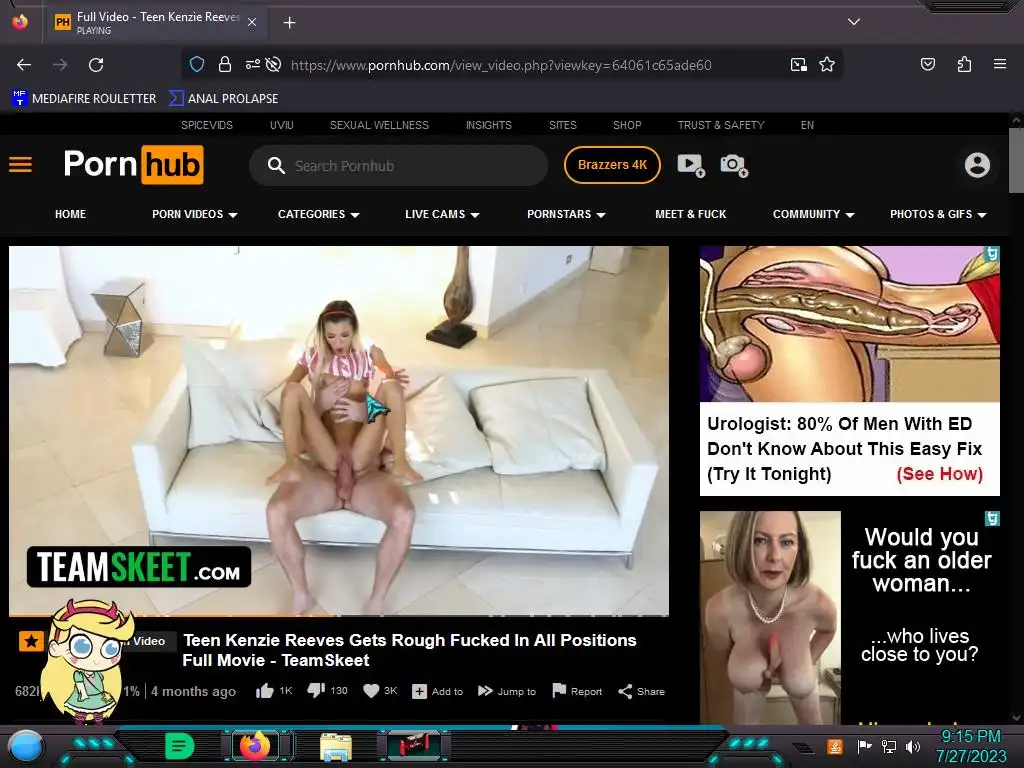
Task: Show site security info via lock icon
Action: (x=225, y=65)
